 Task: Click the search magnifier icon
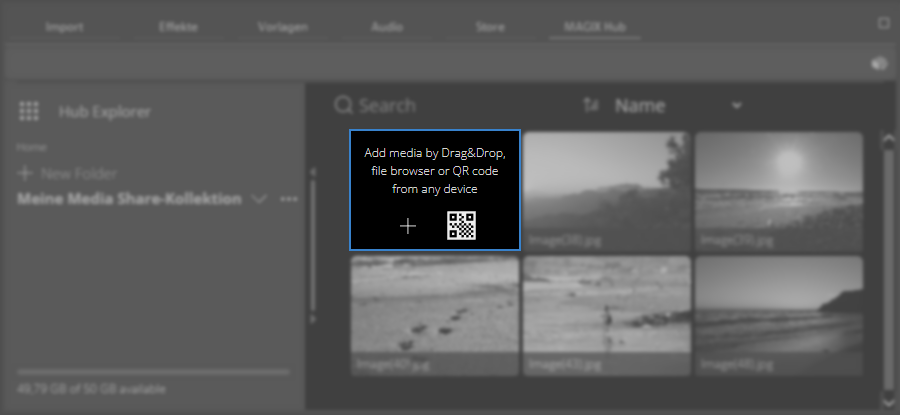click(x=343, y=105)
